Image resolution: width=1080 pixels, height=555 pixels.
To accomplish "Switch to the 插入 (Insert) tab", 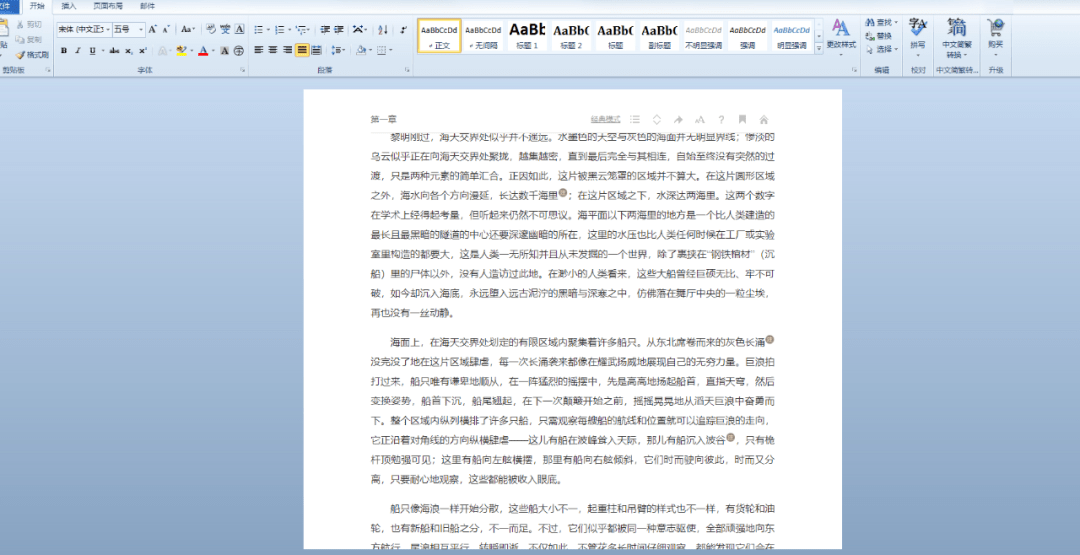I will pyautogui.click(x=69, y=6).
